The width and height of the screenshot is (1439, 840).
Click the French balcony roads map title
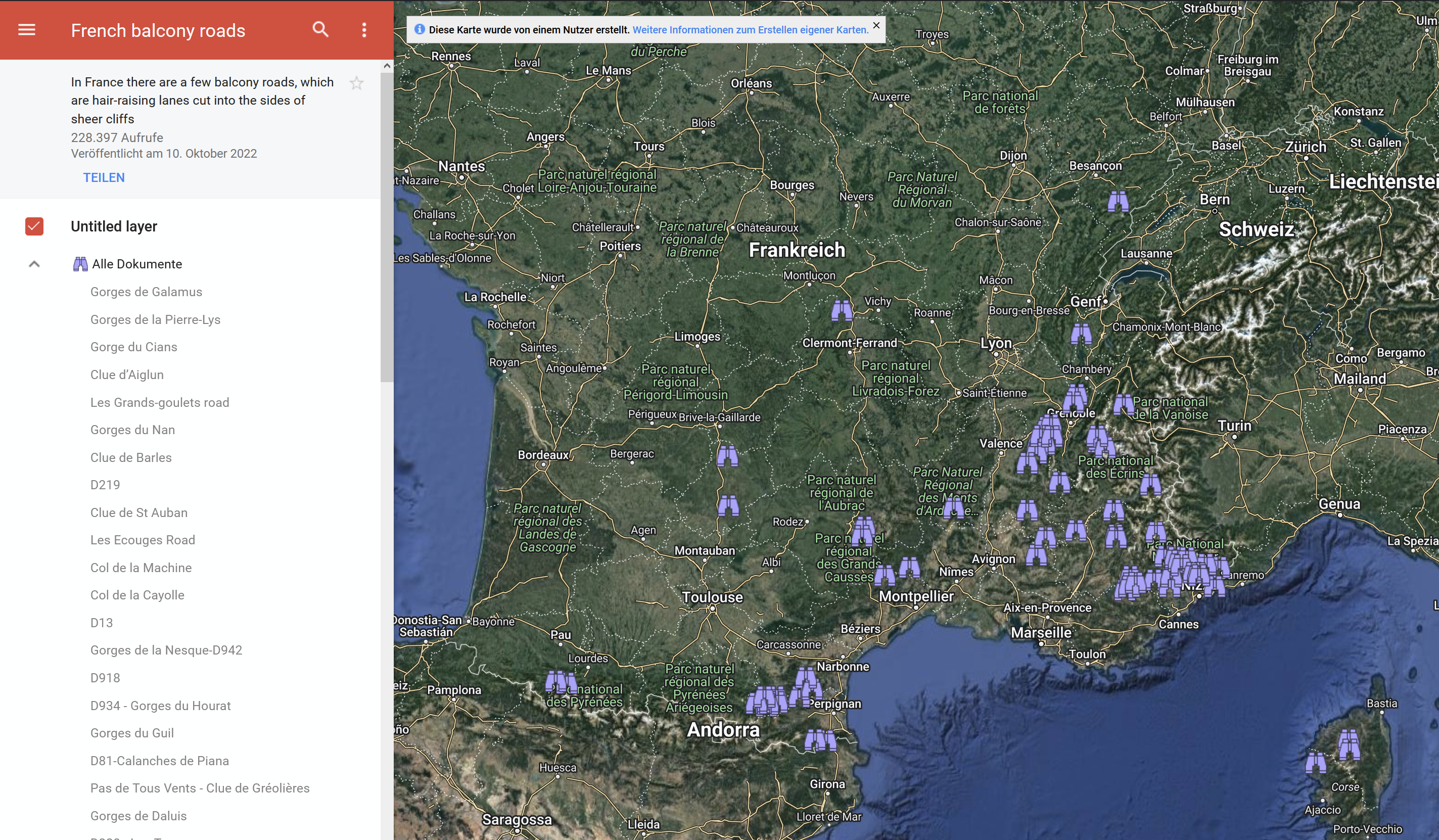click(158, 30)
